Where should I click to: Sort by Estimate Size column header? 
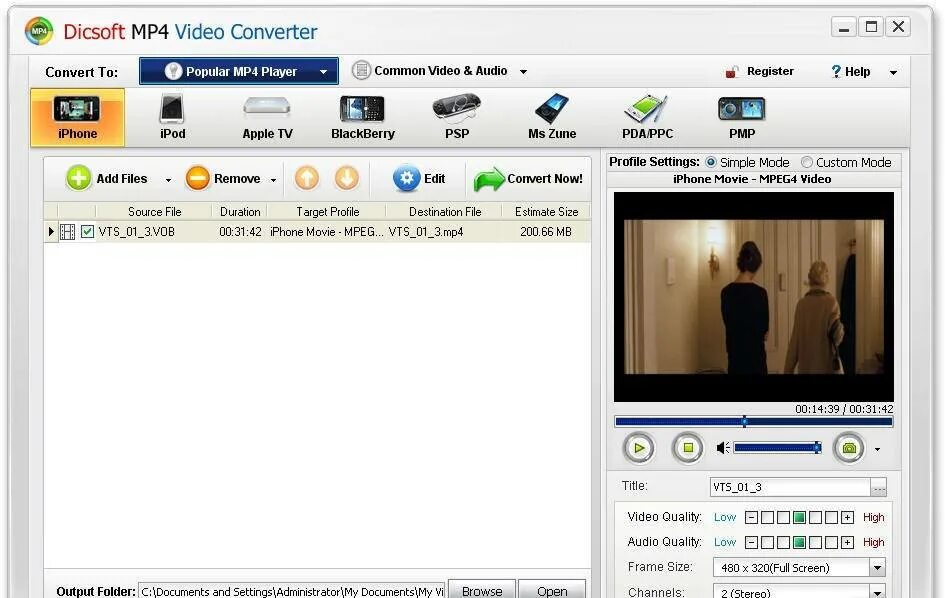click(546, 212)
